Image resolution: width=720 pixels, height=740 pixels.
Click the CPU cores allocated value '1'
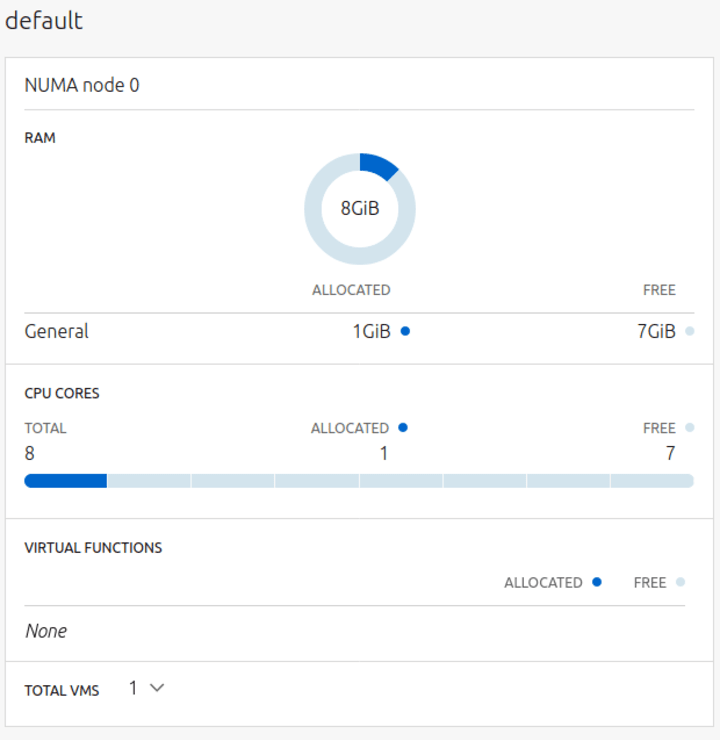(x=384, y=454)
